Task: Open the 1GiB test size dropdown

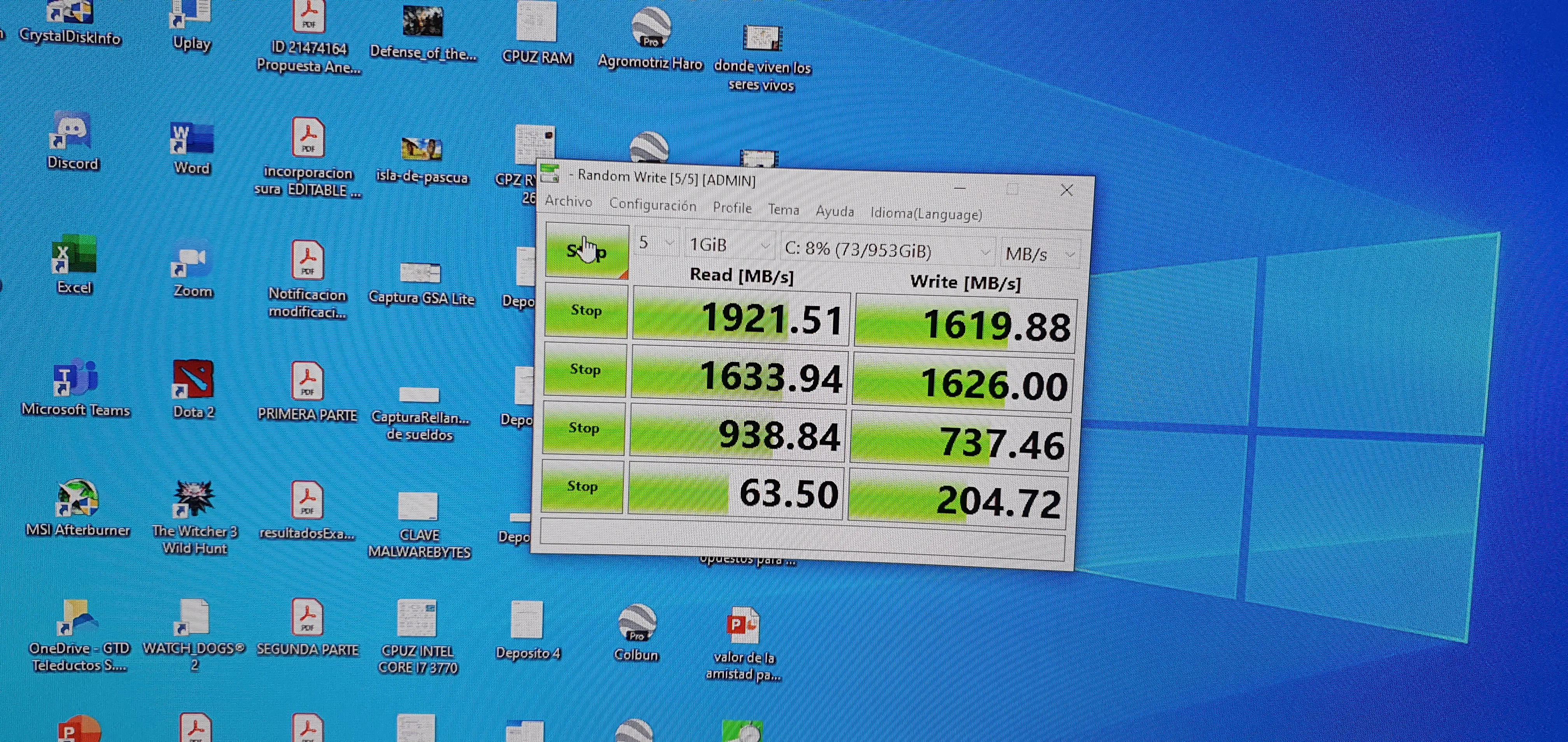Action: tap(729, 245)
